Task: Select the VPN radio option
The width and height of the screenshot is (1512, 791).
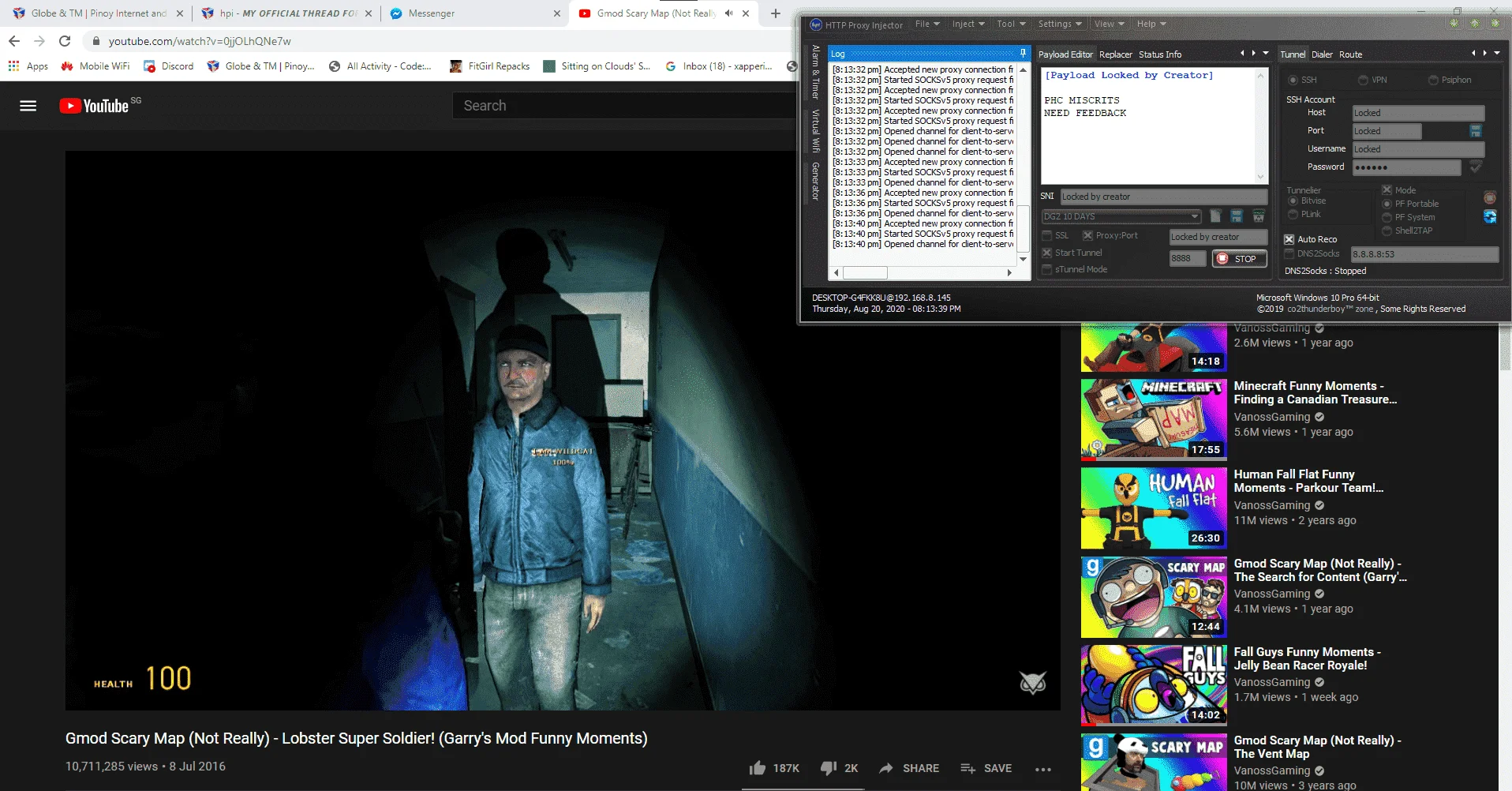Action: click(1363, 80)
